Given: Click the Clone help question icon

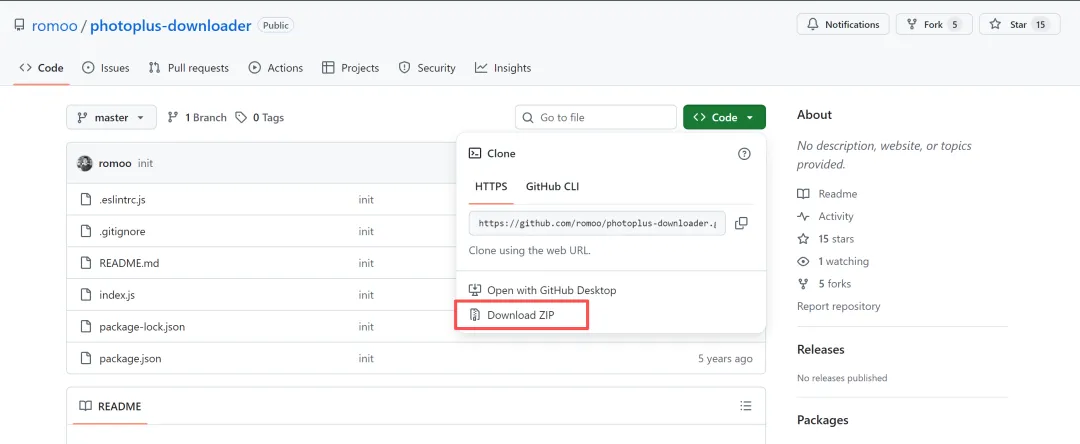Looking at the screenshot, I should pyautogui.click(x=744, y=154).
